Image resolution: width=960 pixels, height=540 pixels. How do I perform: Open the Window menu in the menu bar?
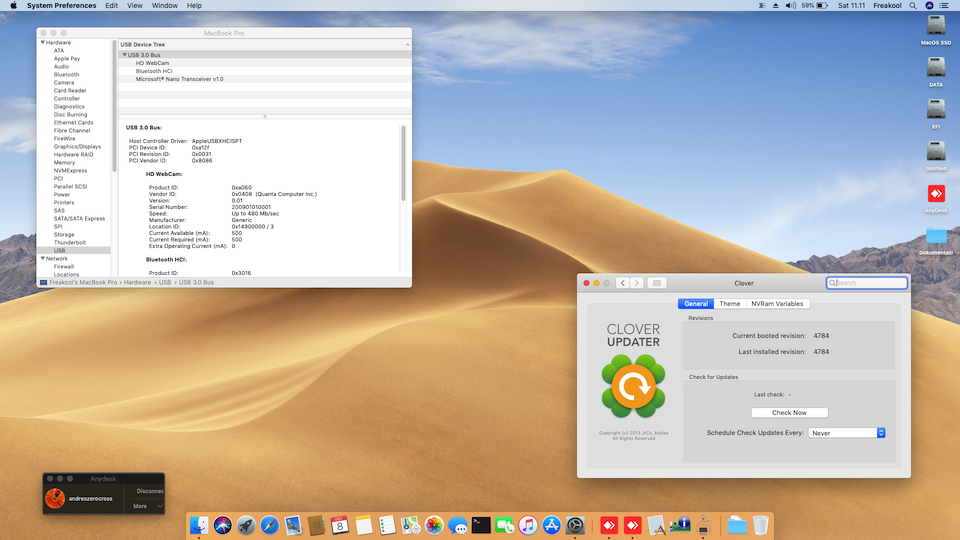point(164,6)
